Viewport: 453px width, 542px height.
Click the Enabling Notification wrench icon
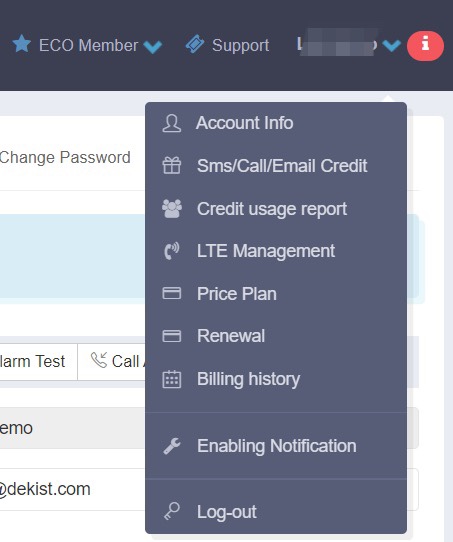tap(172, 446)
